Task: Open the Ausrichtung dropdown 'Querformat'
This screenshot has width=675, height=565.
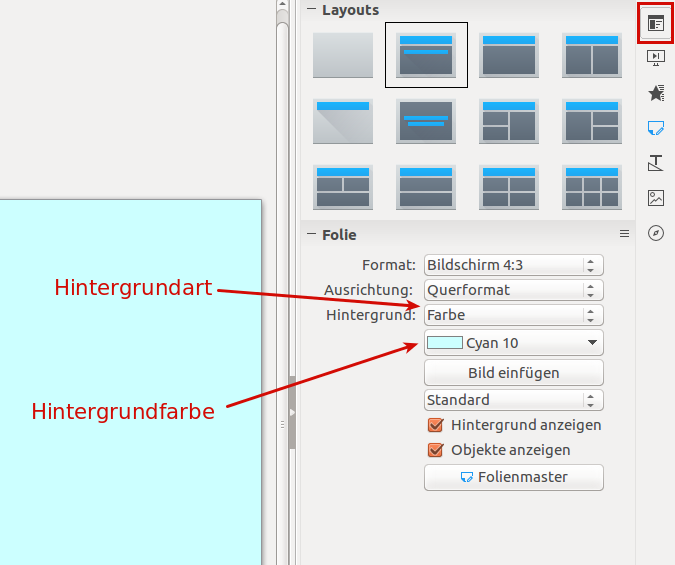Action: point(513,290)
